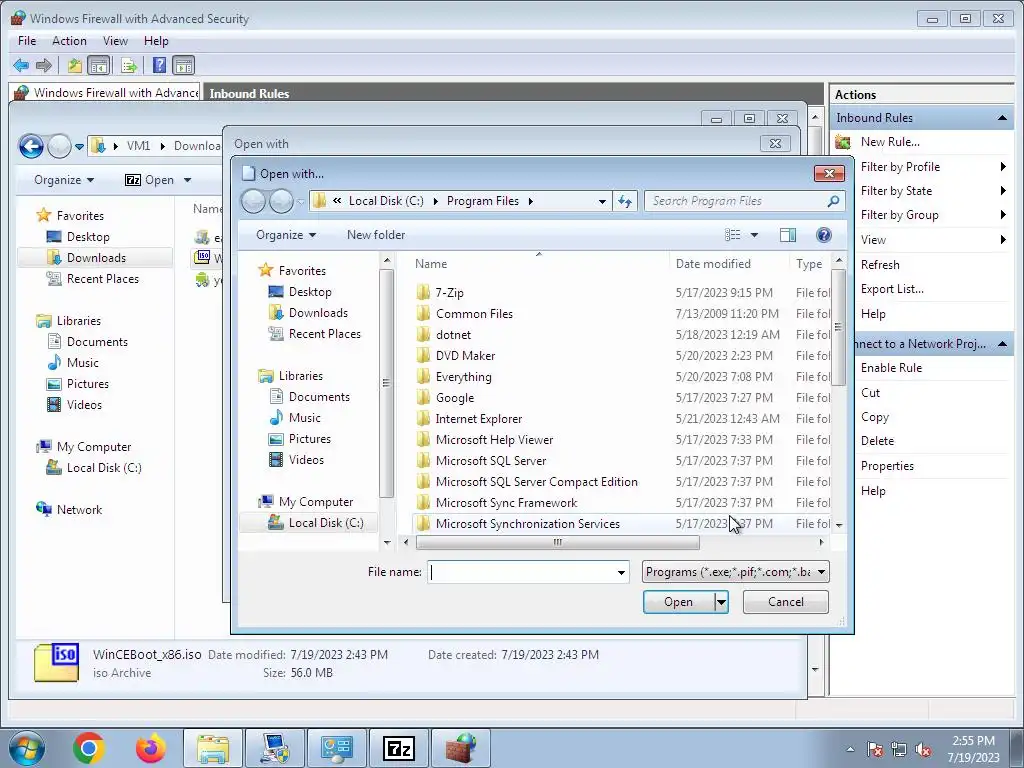Image resolution: width=1024 pixels, height=768 pixels.
Task: Toggle the Show/Hide Console Tree toolbar icon
Action: click(99, 65)
